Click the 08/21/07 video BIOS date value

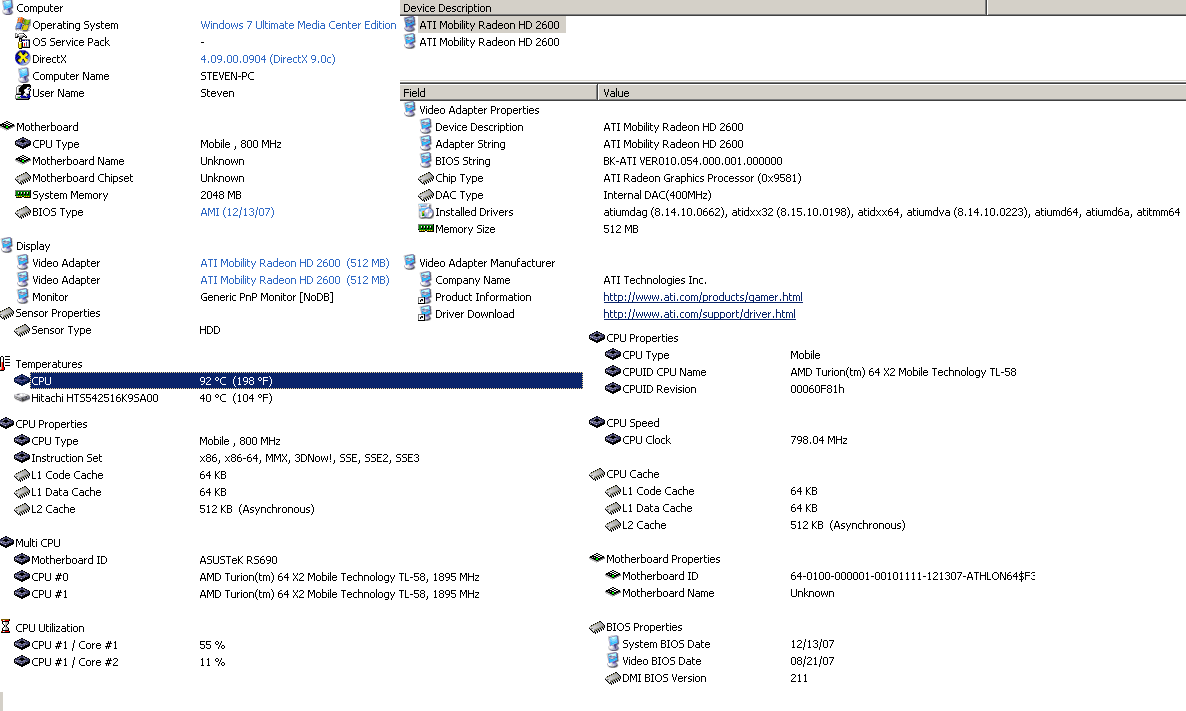tap(812, 660)
